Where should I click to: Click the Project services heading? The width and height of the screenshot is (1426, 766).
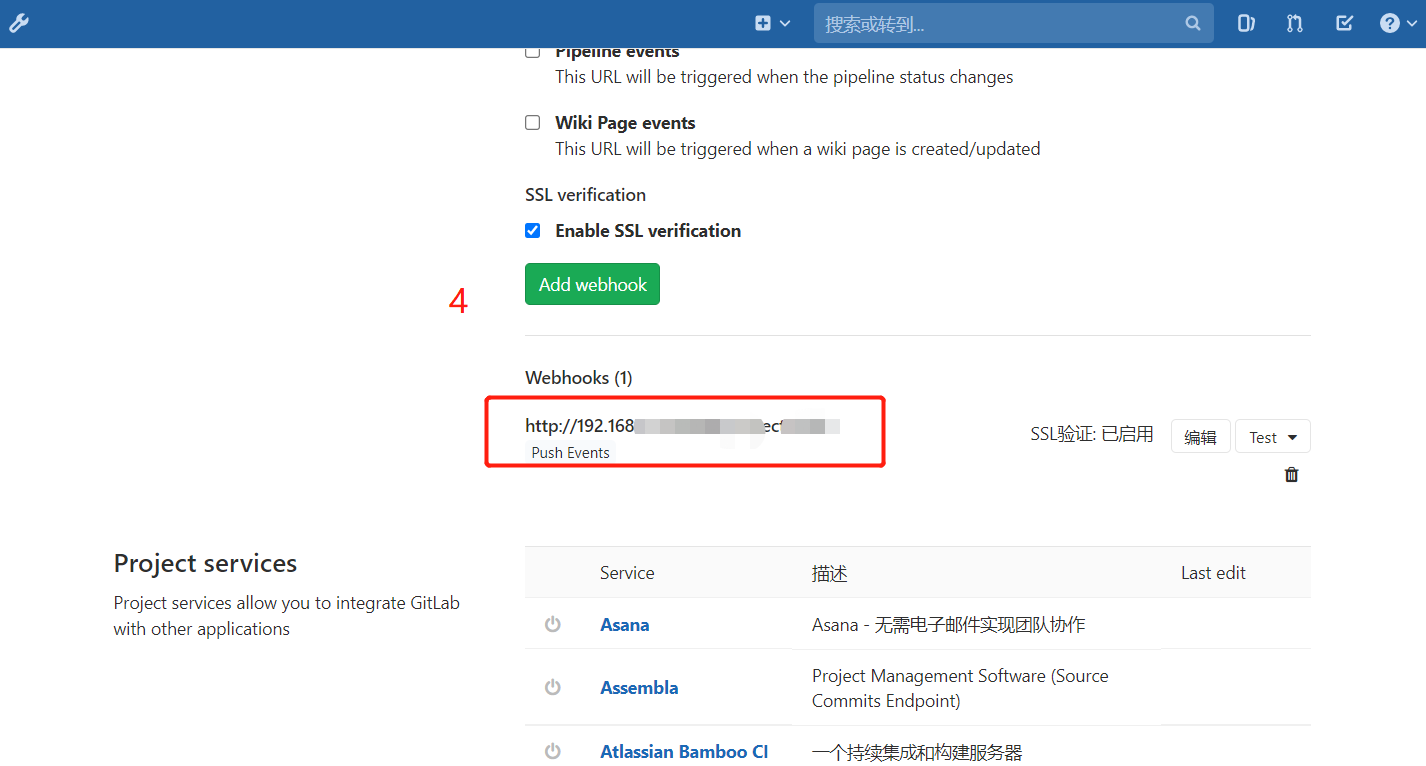(205, 563)
